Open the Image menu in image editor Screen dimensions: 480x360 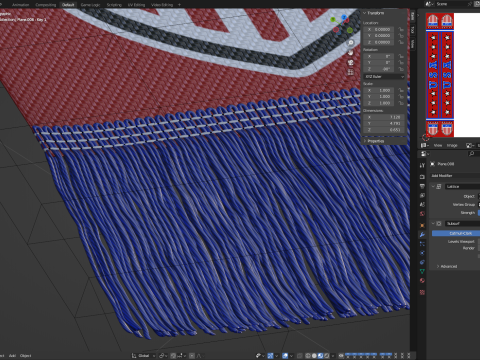coord(452,145)
